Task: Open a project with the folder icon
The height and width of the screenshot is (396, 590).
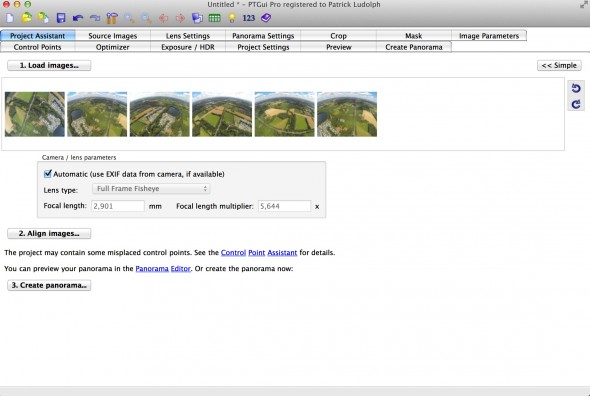Action: [27, 18]
